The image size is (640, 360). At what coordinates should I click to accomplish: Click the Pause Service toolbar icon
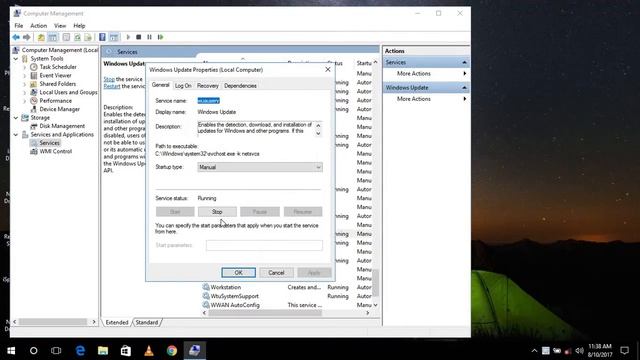pos(149,37)
